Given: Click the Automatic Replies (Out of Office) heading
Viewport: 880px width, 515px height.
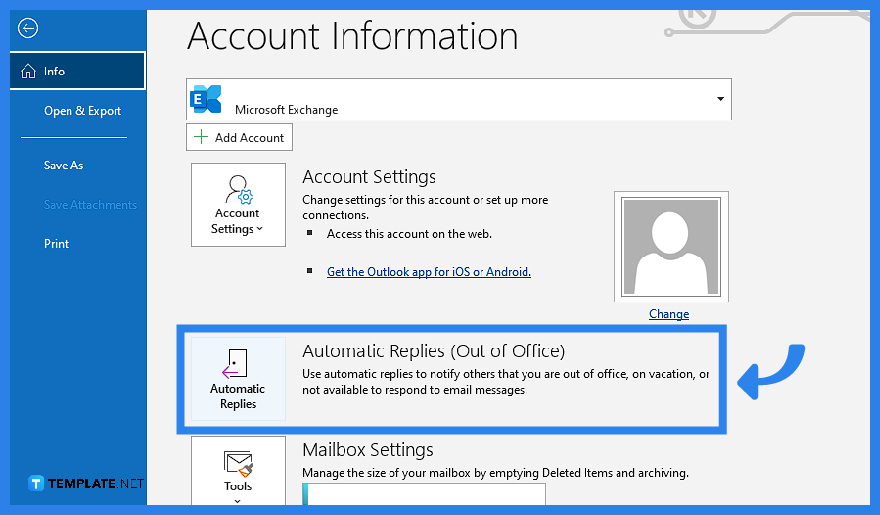Looking at the screenshot, I should 433,351.
